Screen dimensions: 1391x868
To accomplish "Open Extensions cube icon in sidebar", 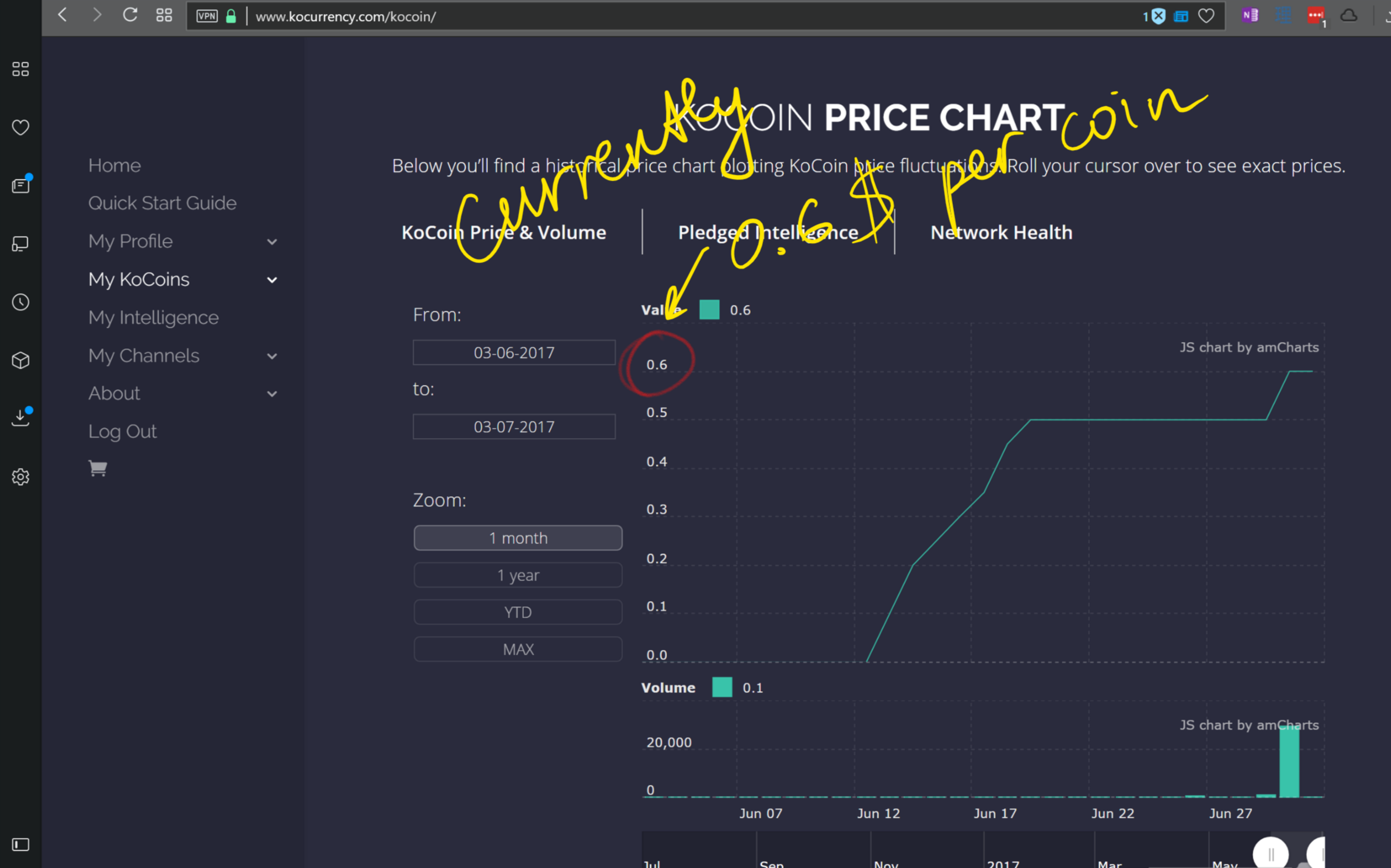I will [x=21, y=360].
